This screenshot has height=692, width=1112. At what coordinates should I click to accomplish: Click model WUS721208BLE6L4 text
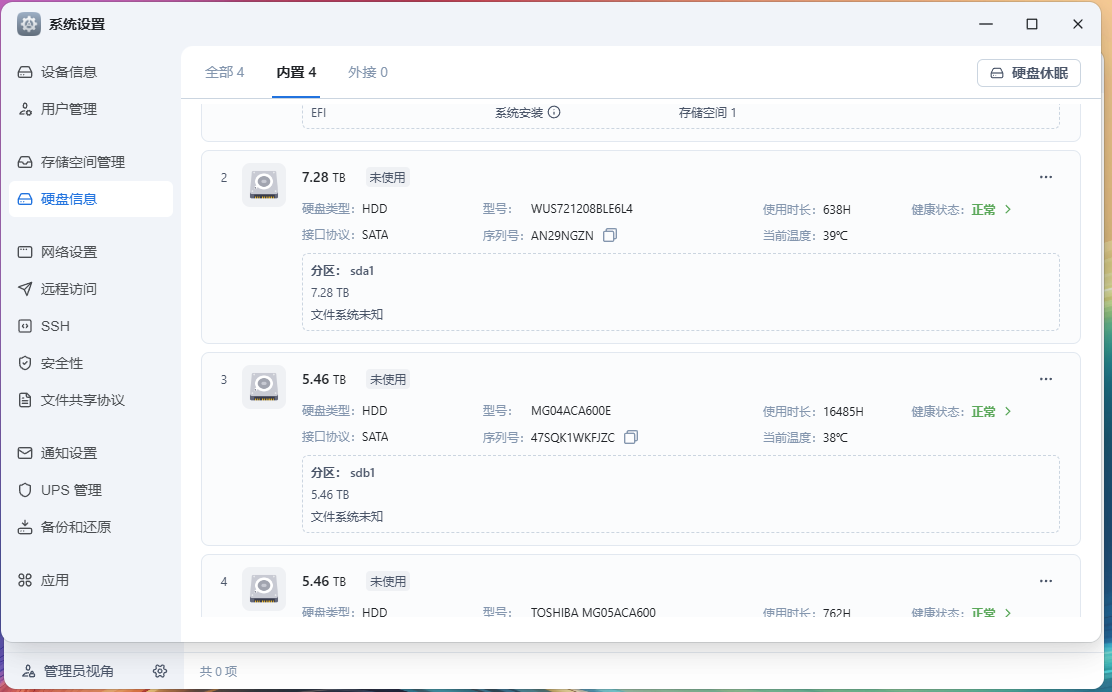[582, 209]
